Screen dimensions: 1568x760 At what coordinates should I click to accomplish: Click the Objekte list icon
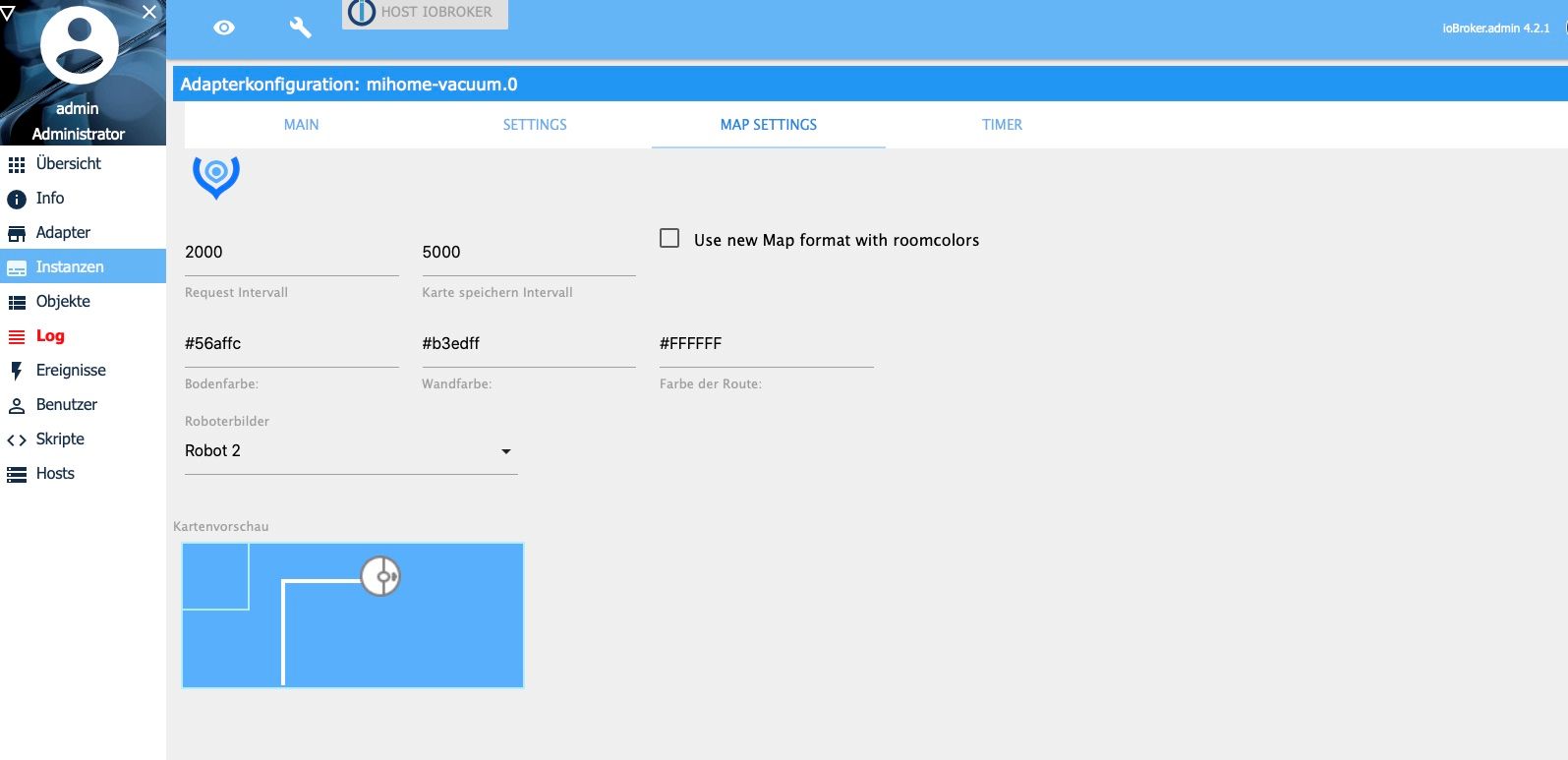17,302
